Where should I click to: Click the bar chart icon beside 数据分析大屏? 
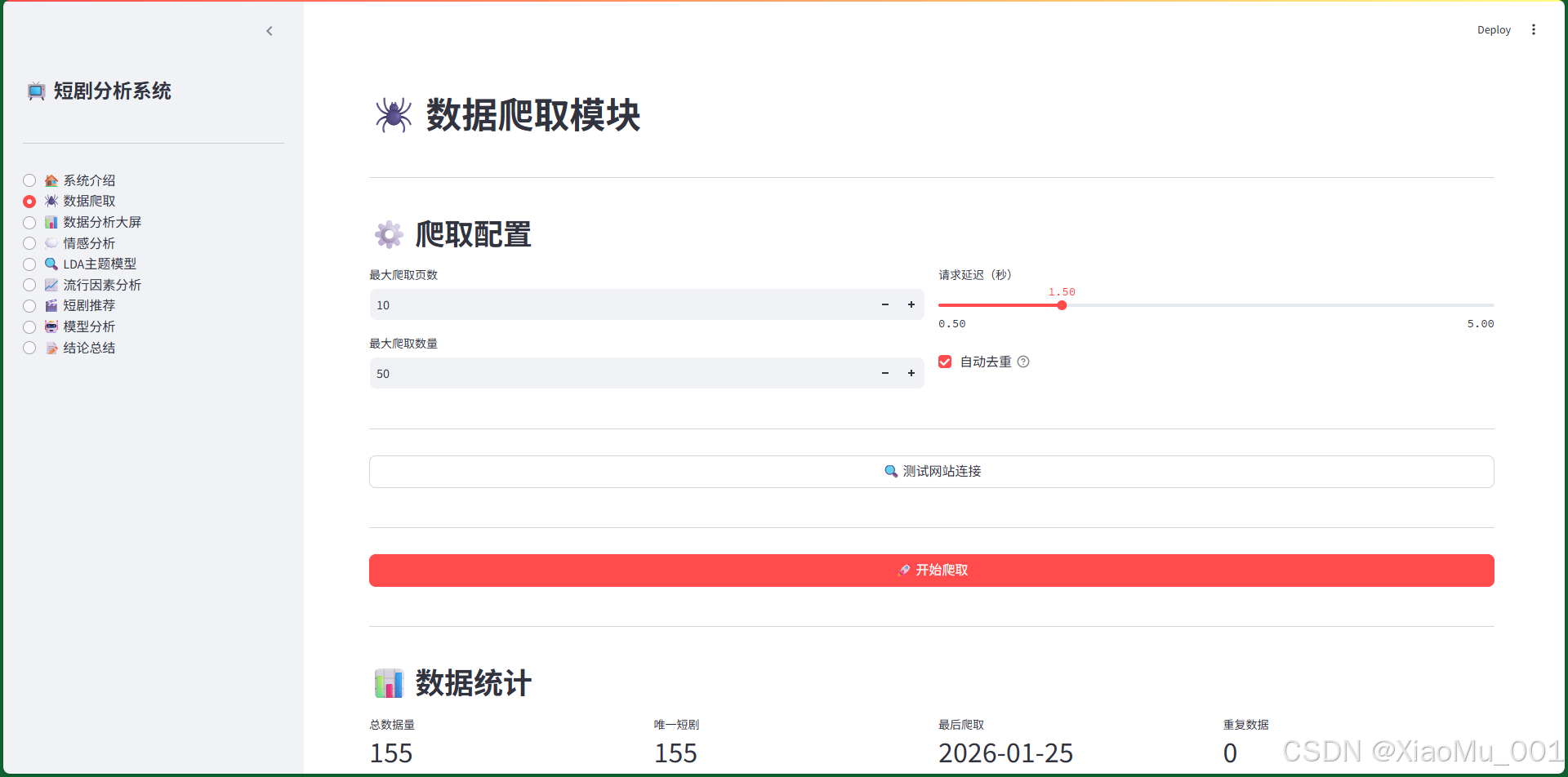click(51, 222)
